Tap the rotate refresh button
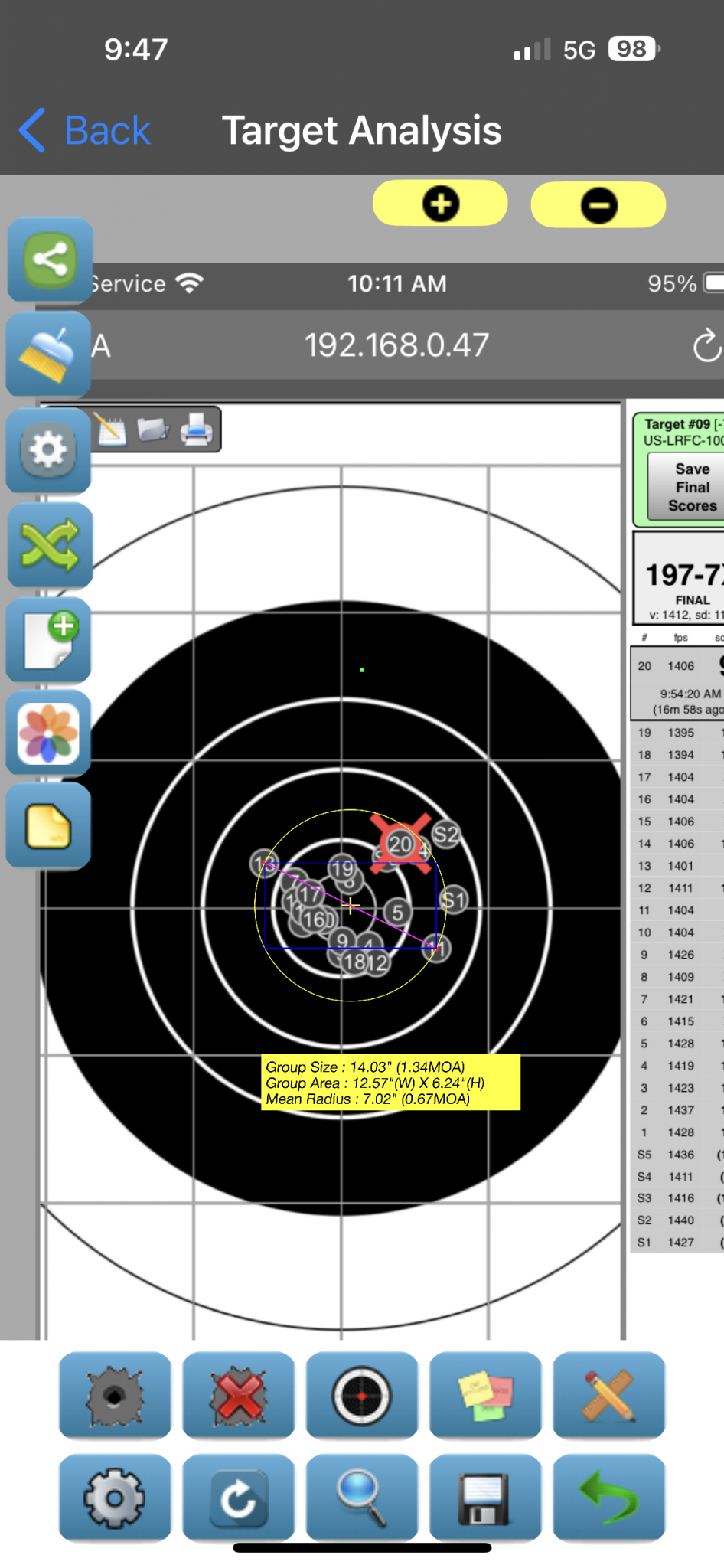724x1568 pixels. click(239, 1498)
